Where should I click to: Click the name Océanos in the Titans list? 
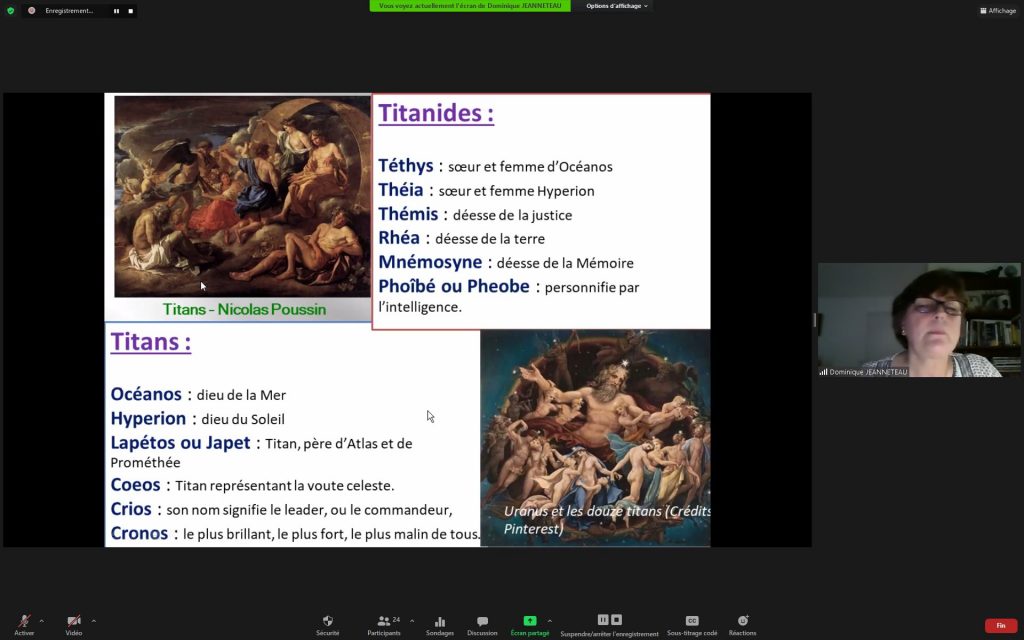pyautogui.click(x=146, y=394)
